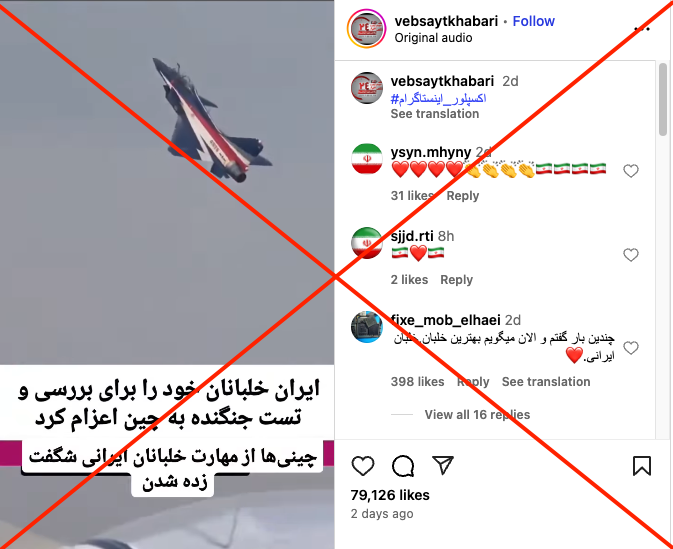Like ysyn.mhyny's comment heart
Screen dimensions: 673x549
631,171
